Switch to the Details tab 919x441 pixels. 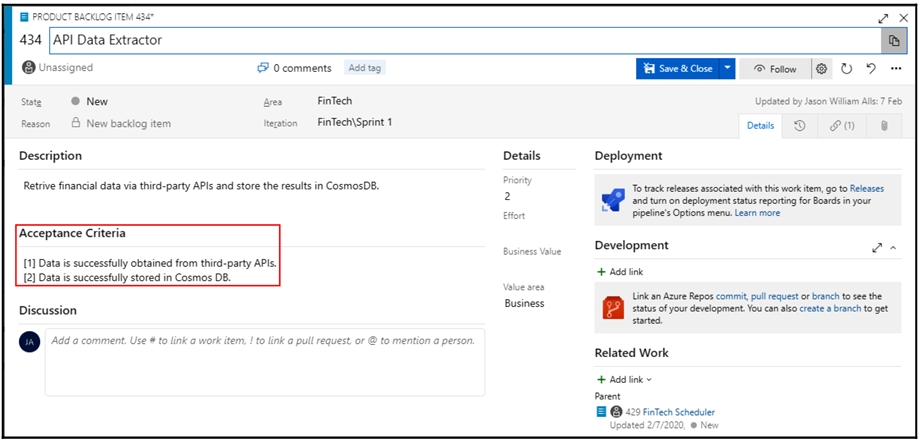[x=760, y=126]
